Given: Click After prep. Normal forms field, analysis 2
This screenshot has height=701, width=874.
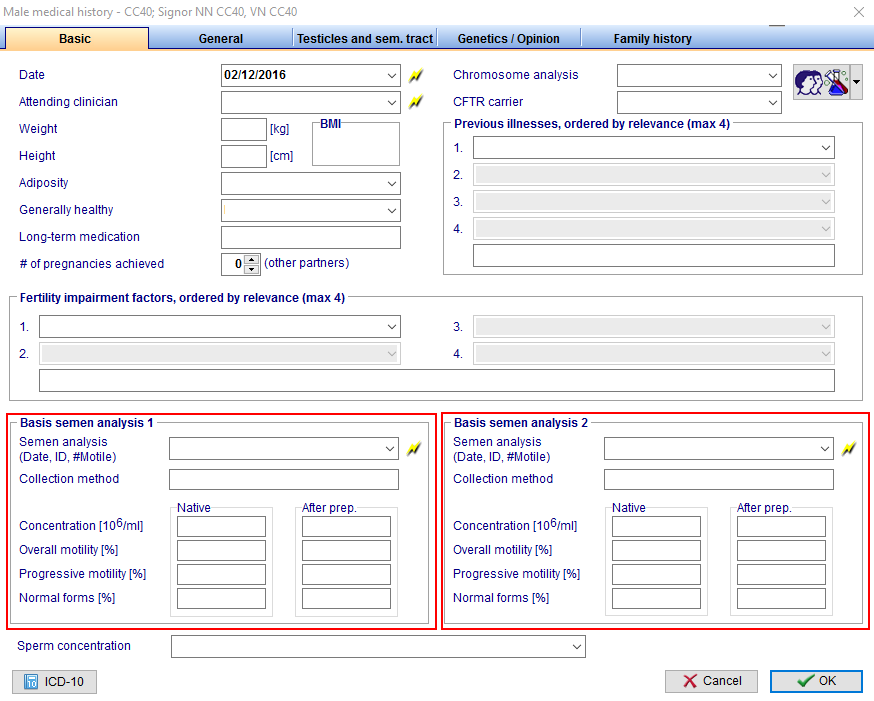Looking at the screenshot, I should (781, 598).
